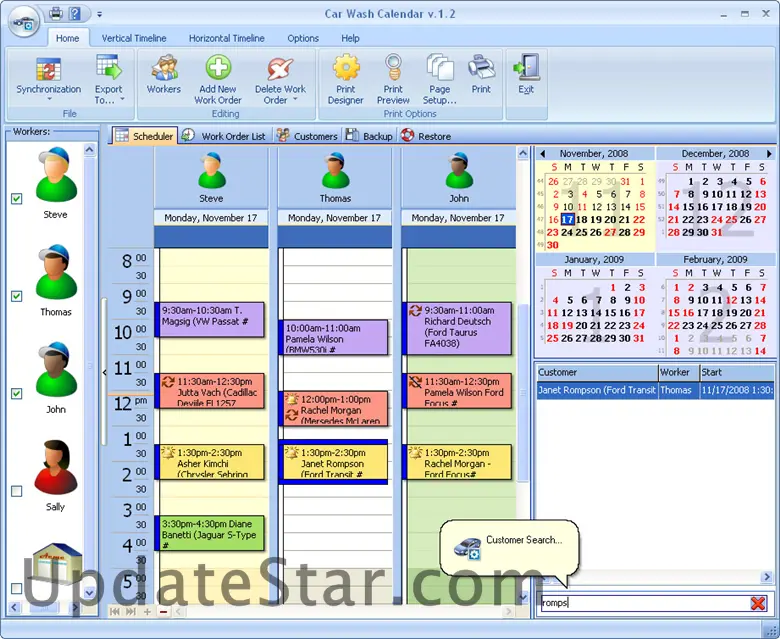Open the Backup tab
This screenshot has height=639, width=780.
[369, 136]
